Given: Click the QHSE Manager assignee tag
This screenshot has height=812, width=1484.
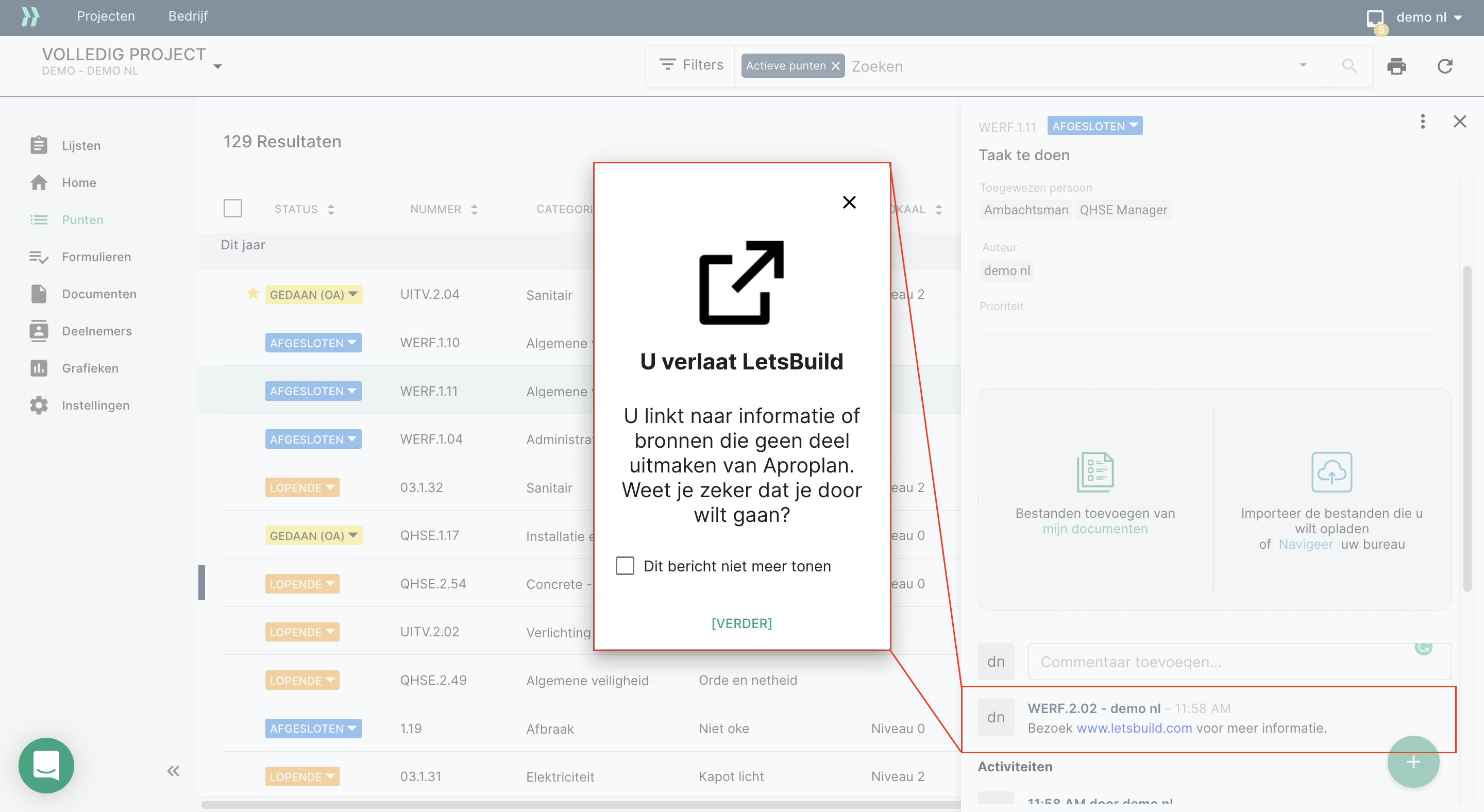Looking at the screenshot, I should tap(1123, 210).
